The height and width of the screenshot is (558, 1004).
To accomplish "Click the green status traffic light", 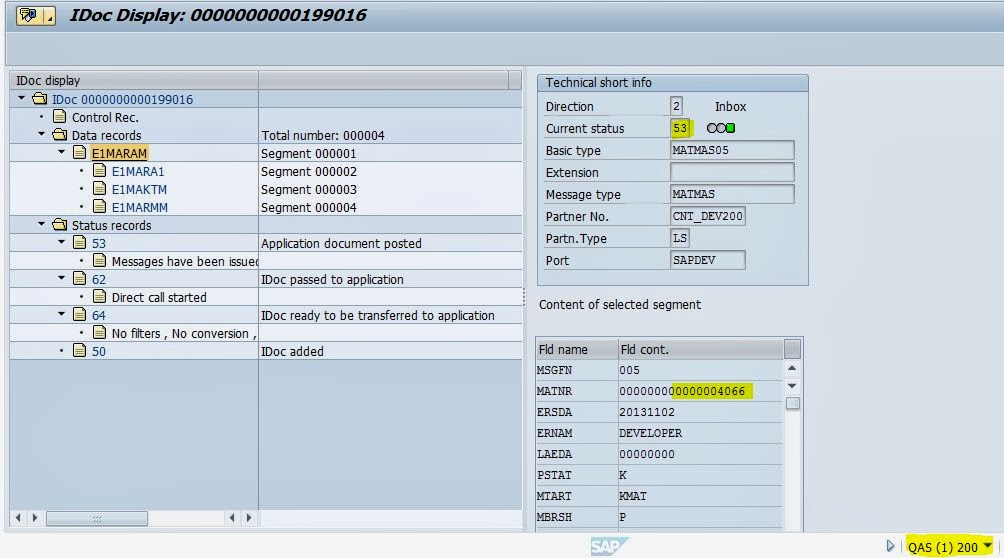I will pyautogui.click(x=731, y=129).
